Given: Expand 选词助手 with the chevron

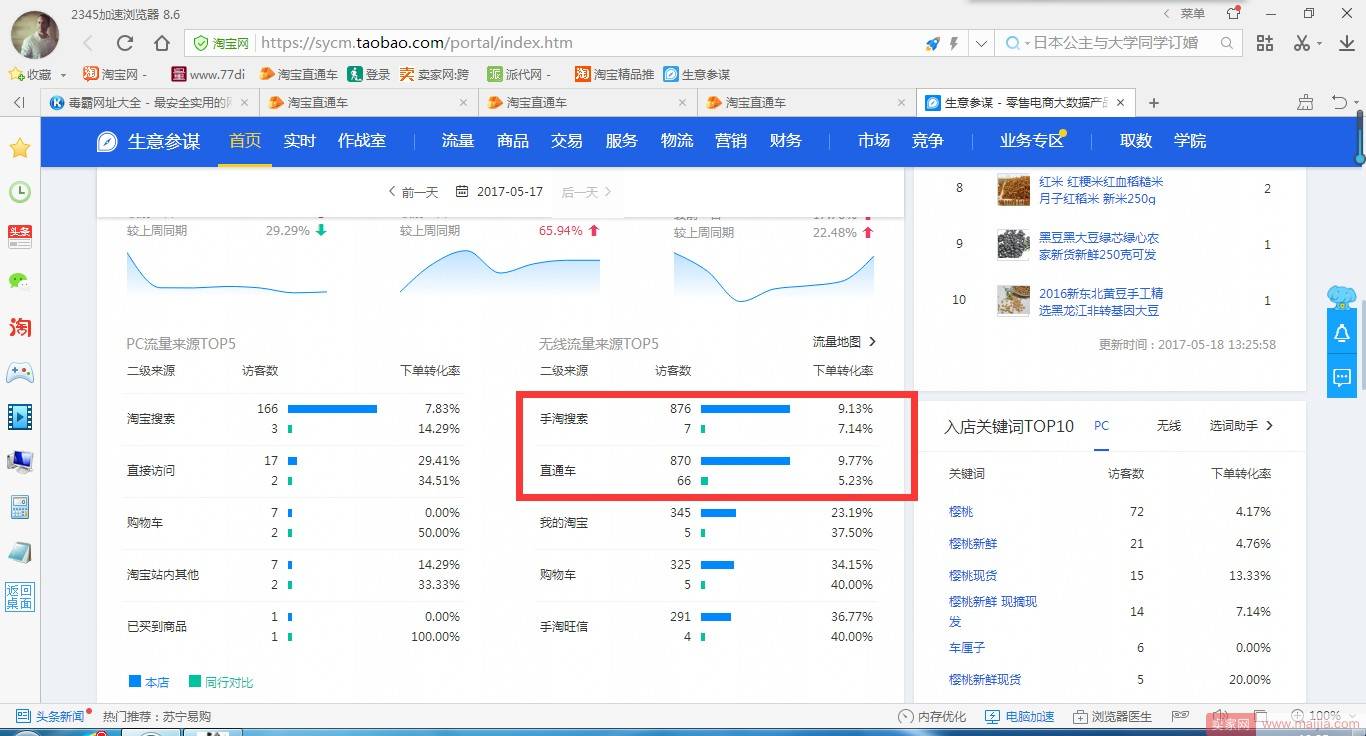Looking at the screenshot, I should (x=1242, y=426).
